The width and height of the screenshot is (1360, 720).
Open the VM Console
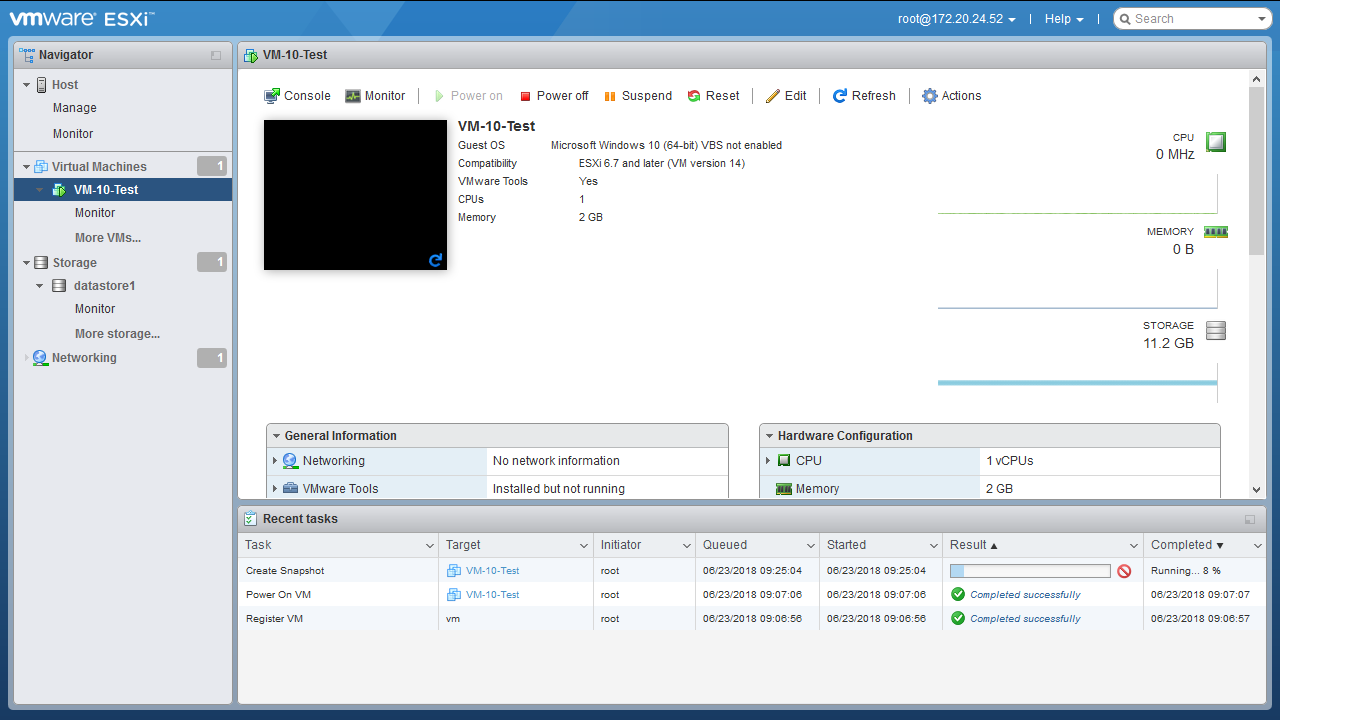click(297, 96)
